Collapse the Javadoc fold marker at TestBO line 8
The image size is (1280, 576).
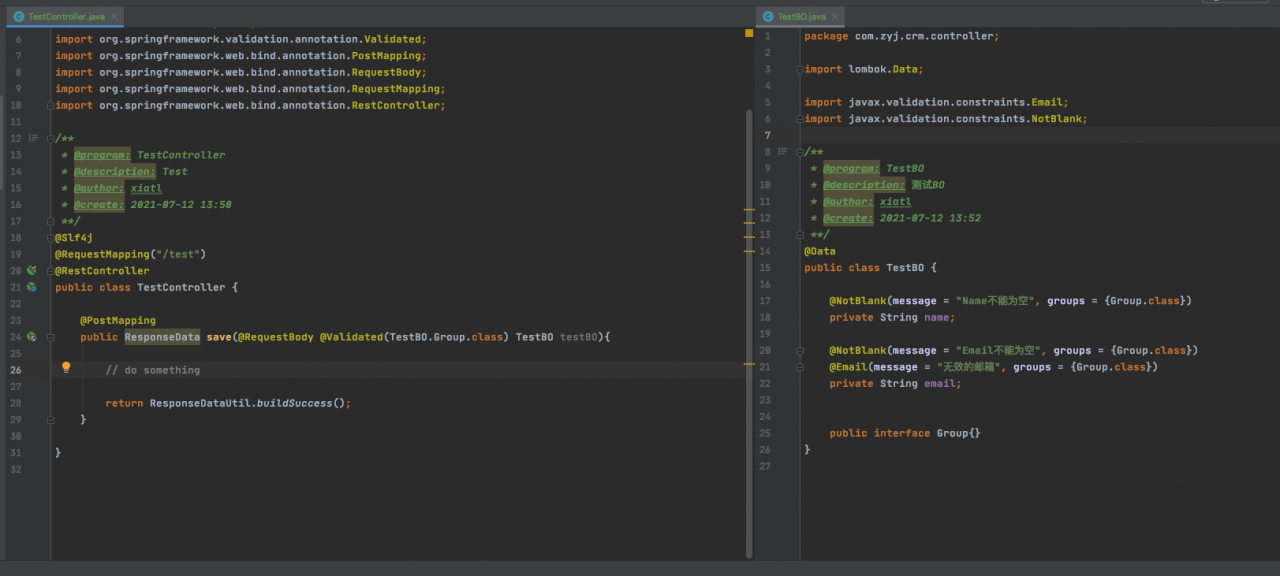(800, 152)
